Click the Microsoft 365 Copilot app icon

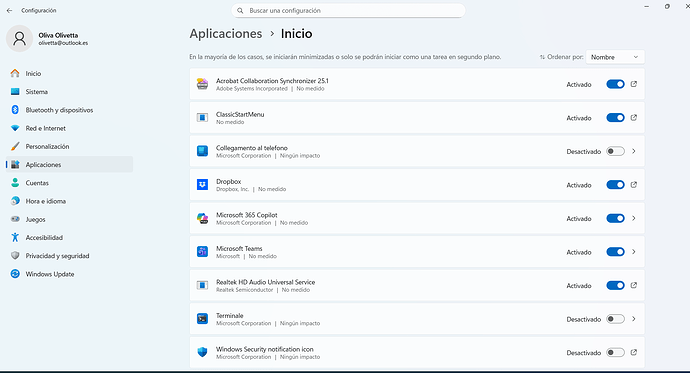202,218
